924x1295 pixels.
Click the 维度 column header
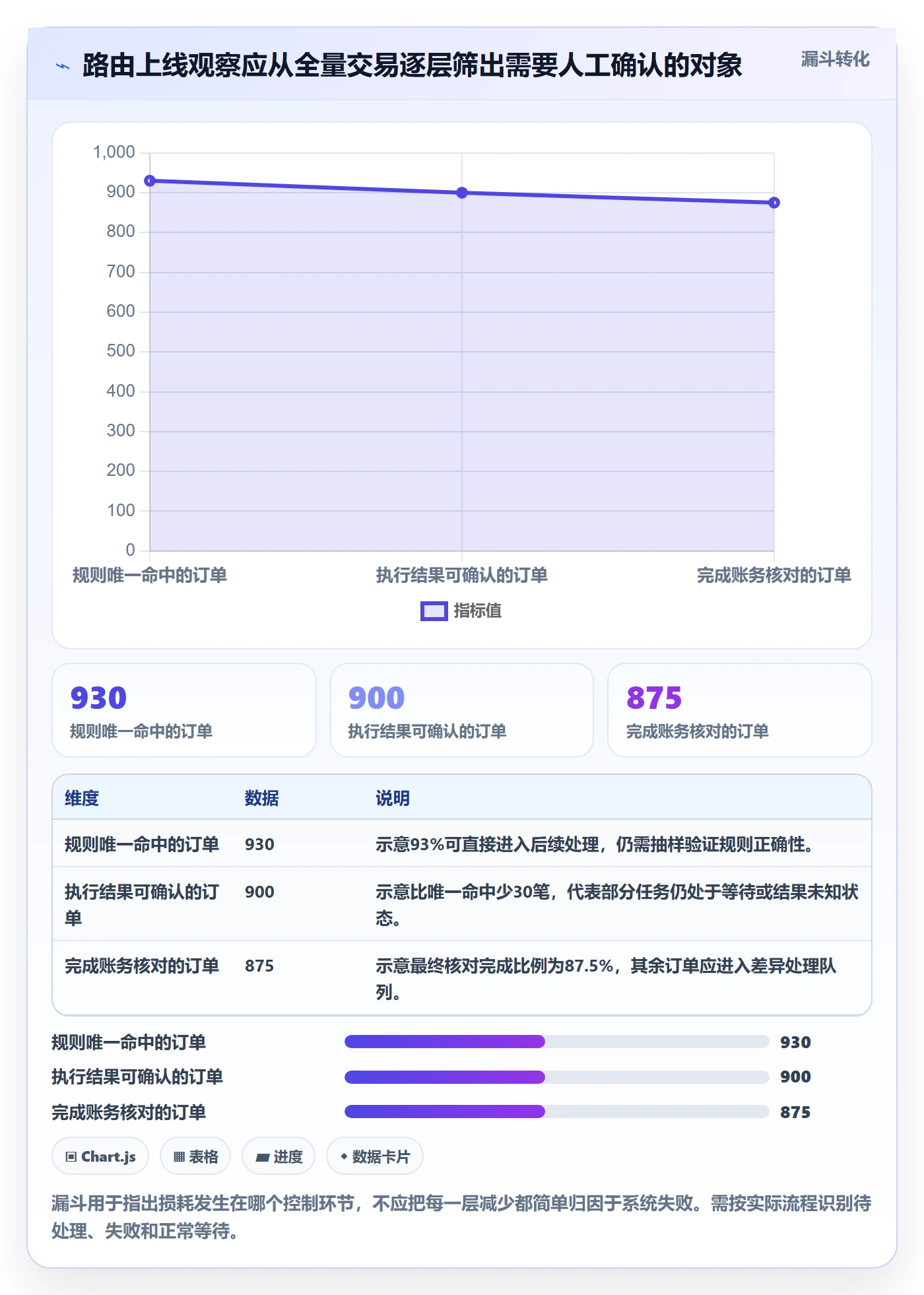82,799
